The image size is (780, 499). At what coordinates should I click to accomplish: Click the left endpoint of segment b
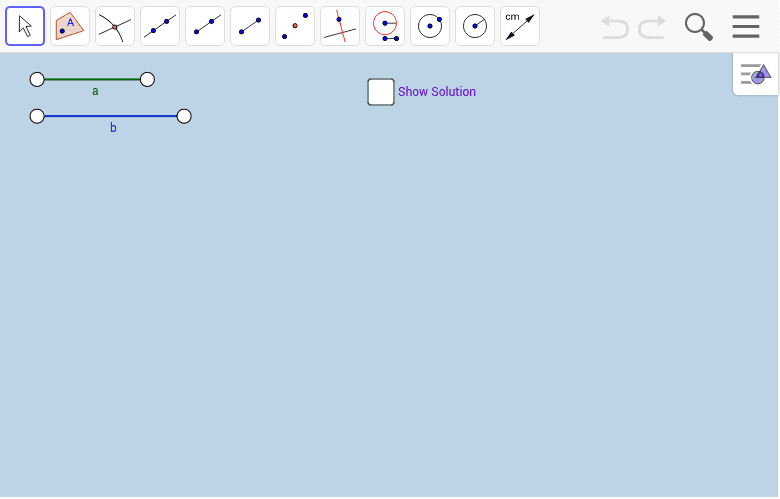pyautogui.click(x=37, y=116)
